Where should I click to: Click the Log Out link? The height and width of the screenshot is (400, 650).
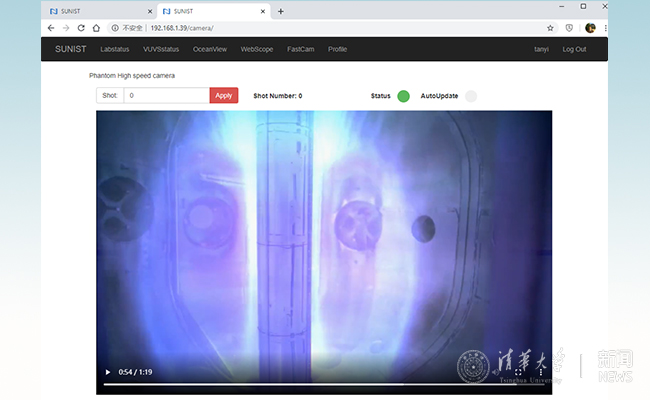pos(574,49)
